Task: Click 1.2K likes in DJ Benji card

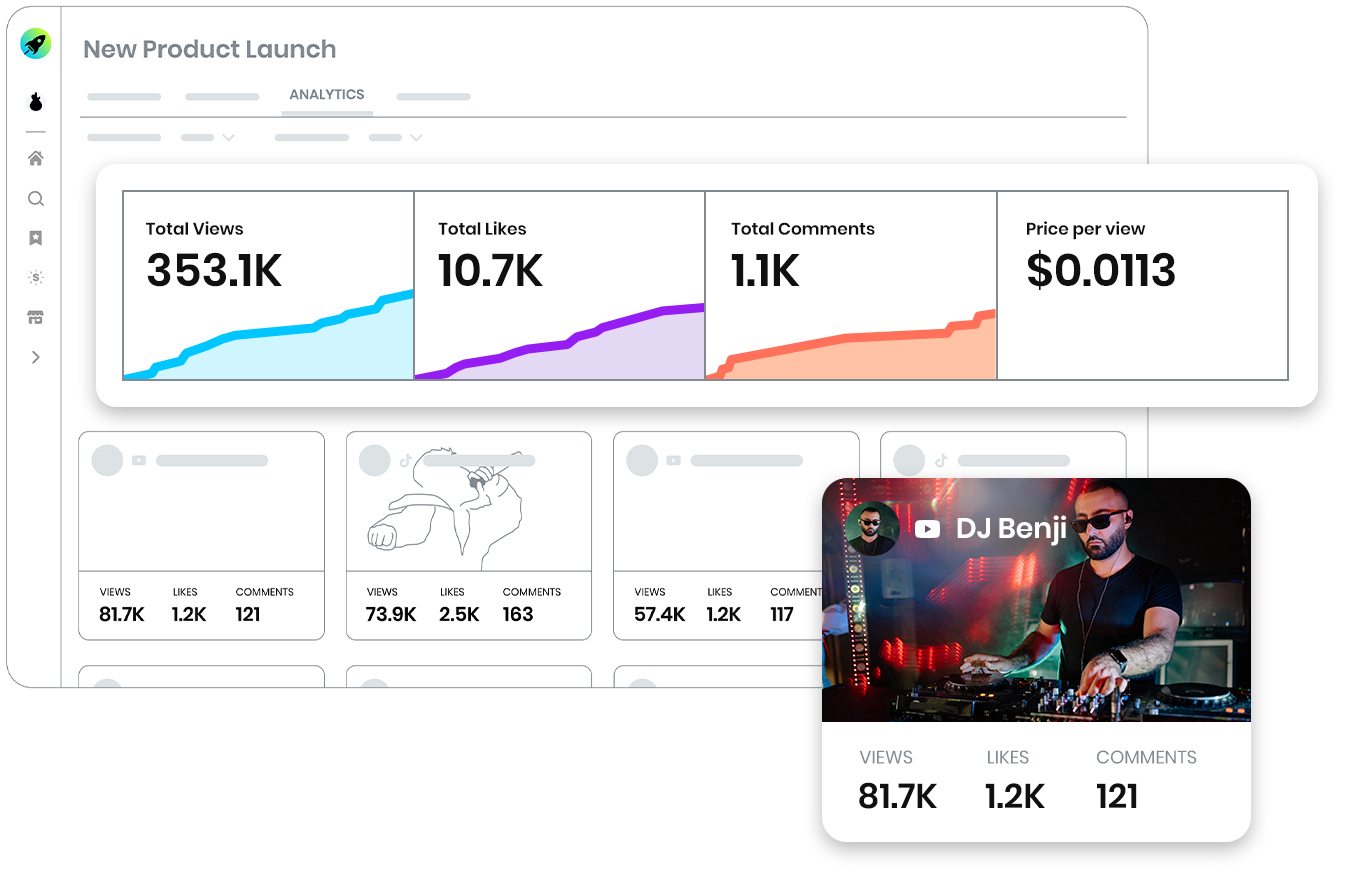Action: 1014,796
